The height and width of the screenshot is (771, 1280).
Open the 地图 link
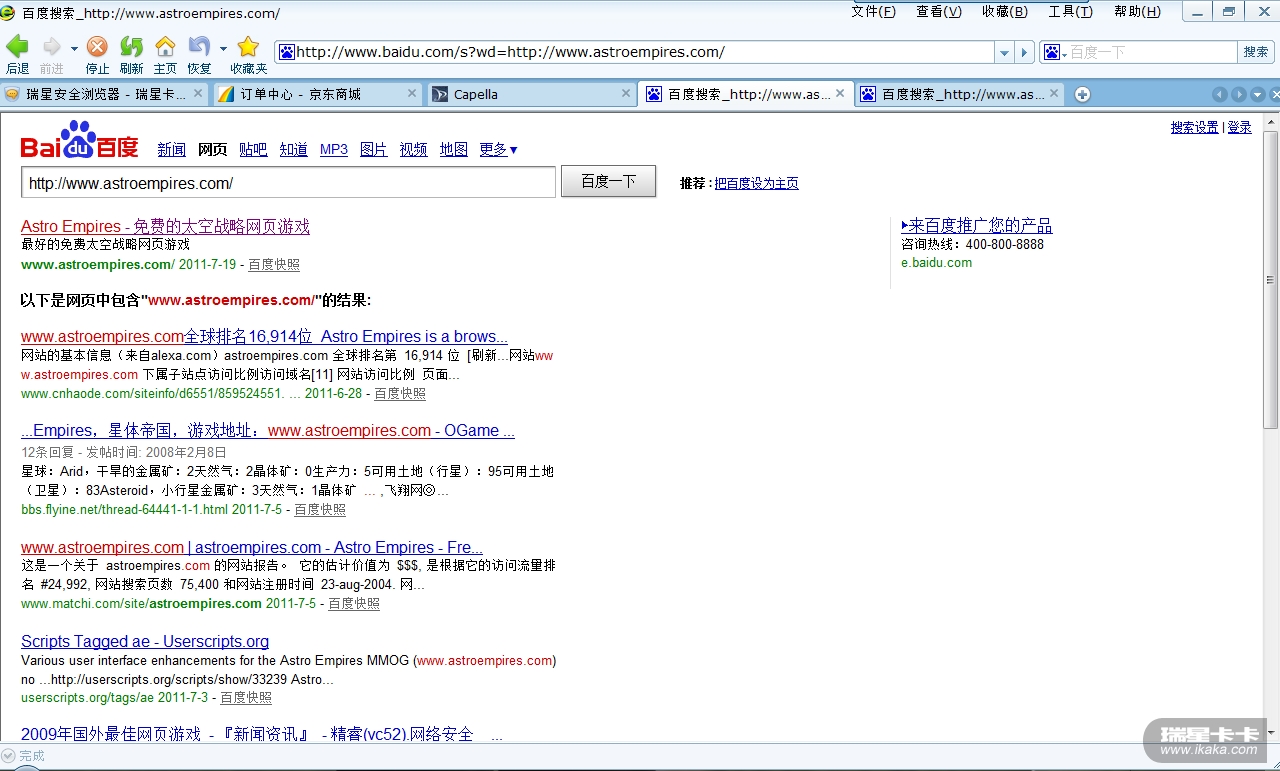tap(453, 150)
